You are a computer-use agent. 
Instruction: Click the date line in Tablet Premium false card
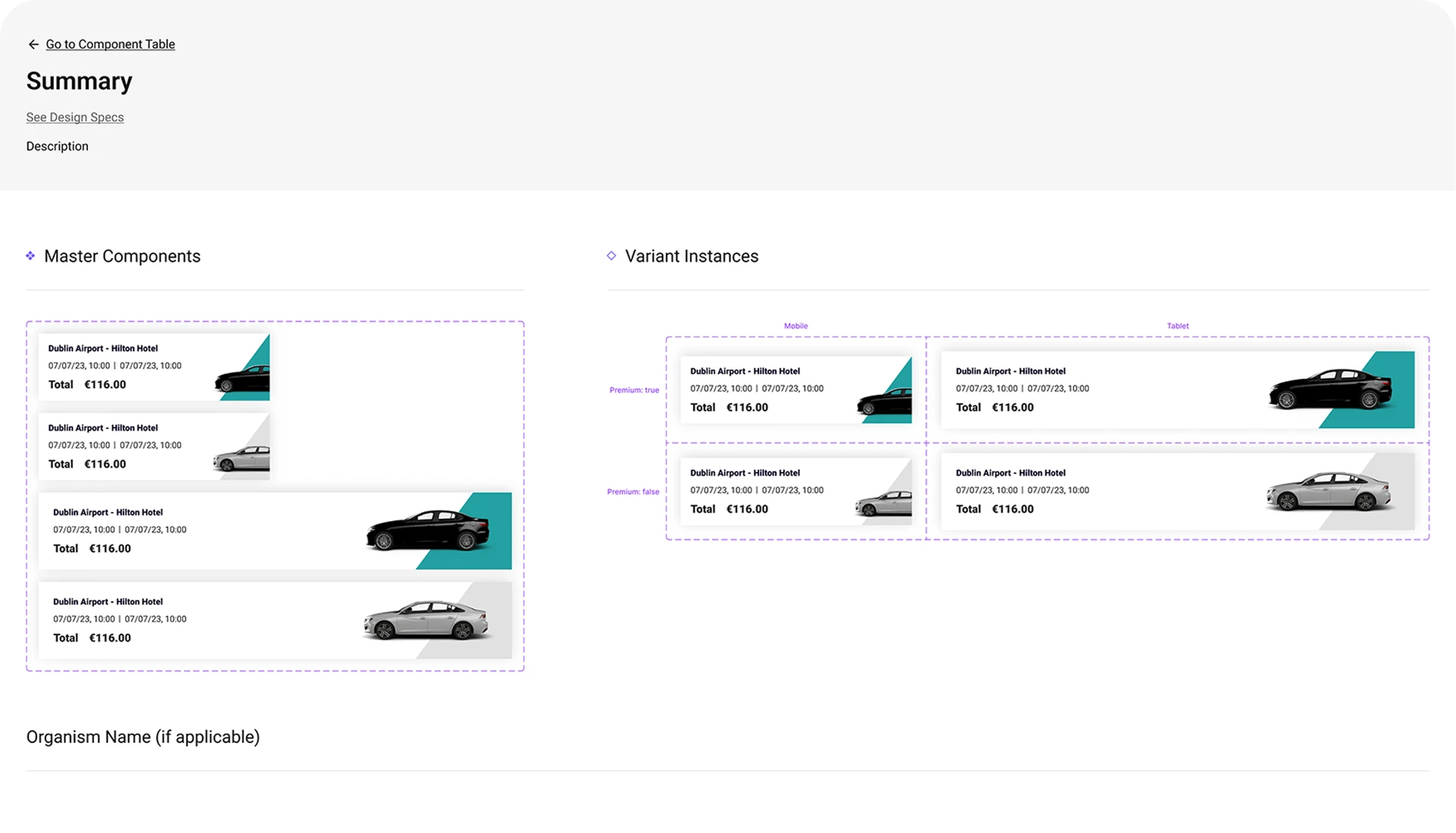(1022, 491)
